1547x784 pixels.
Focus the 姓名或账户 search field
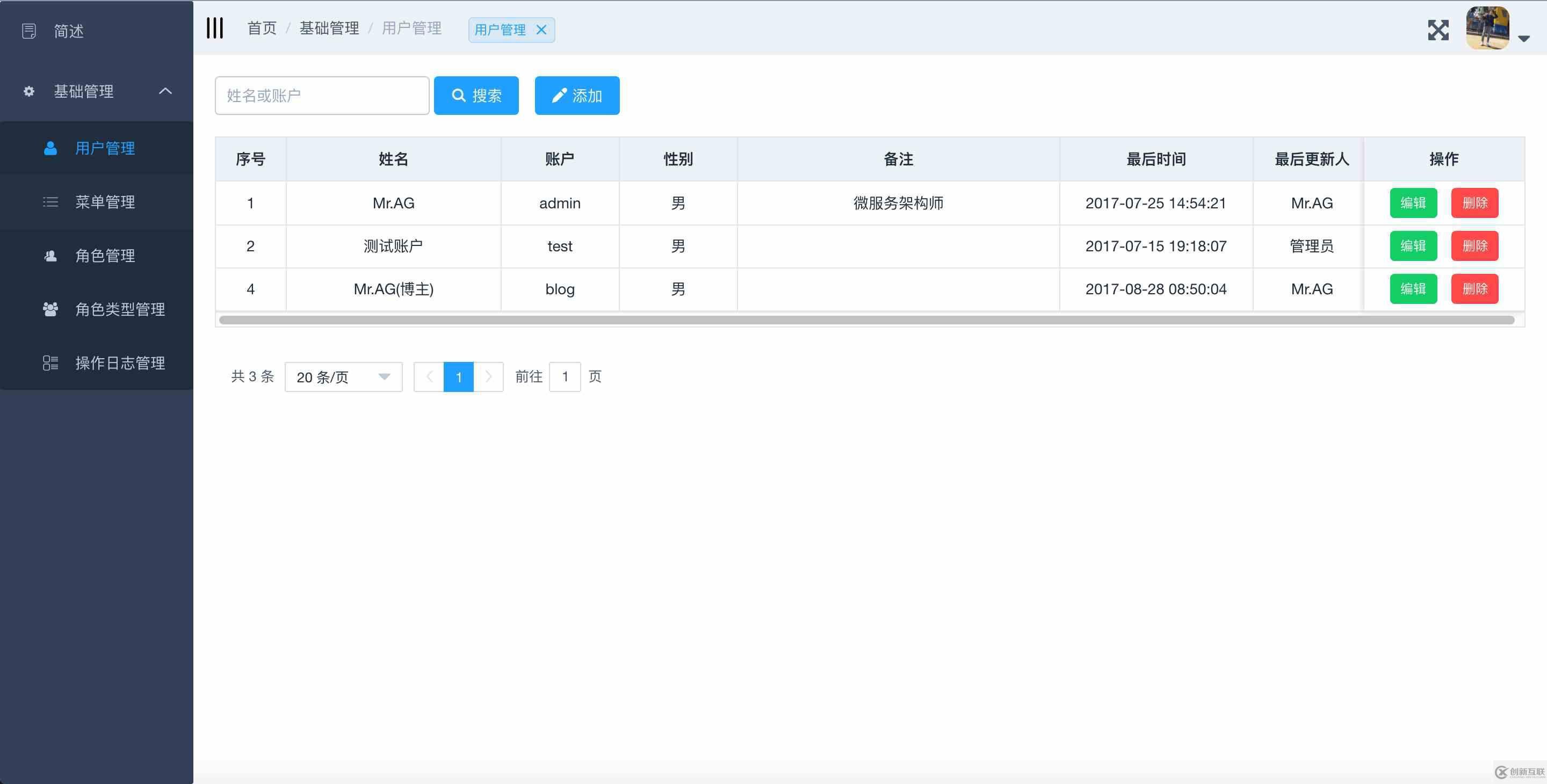322,96
